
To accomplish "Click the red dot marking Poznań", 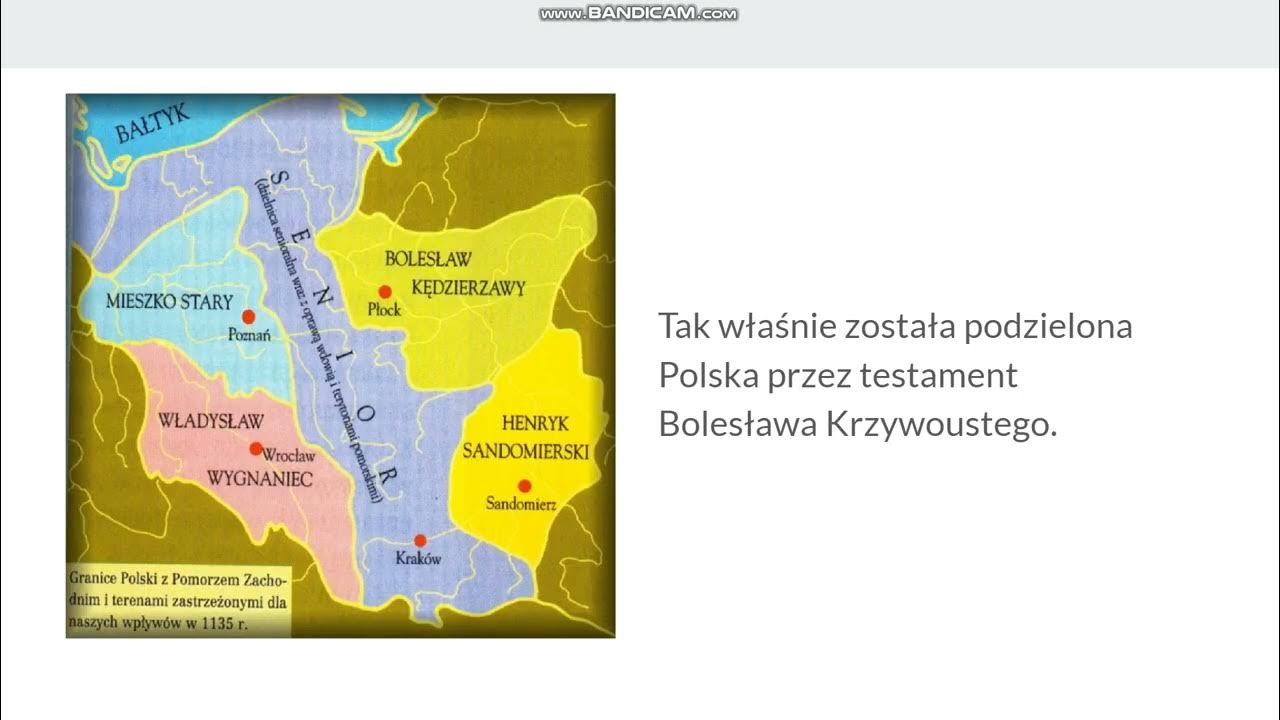I will (248, 316).
